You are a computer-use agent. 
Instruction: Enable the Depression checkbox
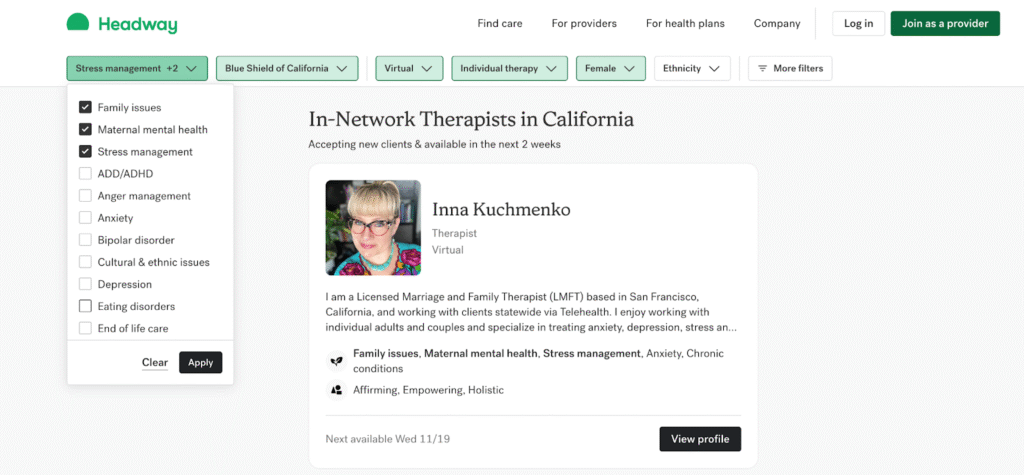click(85, 284)
